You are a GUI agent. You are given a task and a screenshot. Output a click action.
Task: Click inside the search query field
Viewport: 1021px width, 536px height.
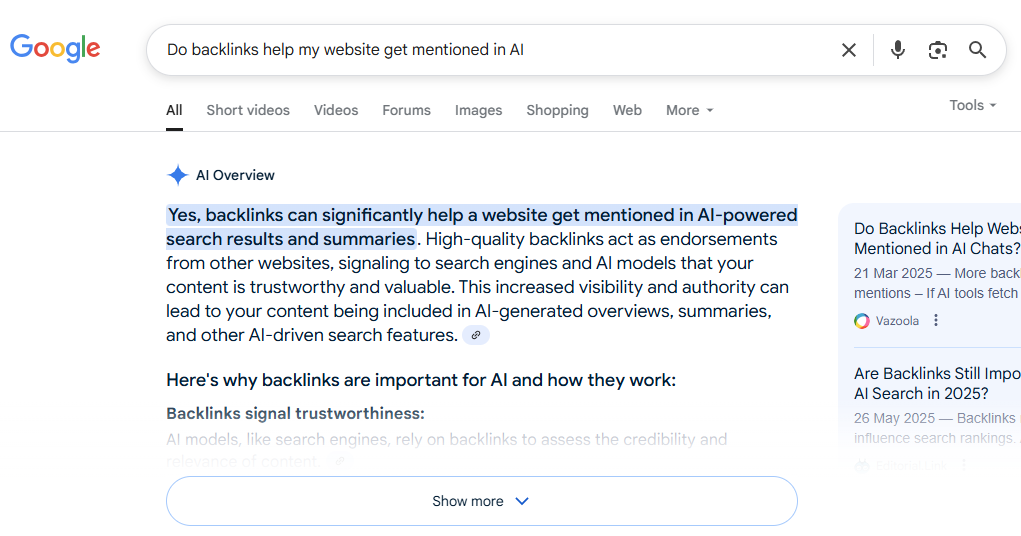[x=495, y=50]
